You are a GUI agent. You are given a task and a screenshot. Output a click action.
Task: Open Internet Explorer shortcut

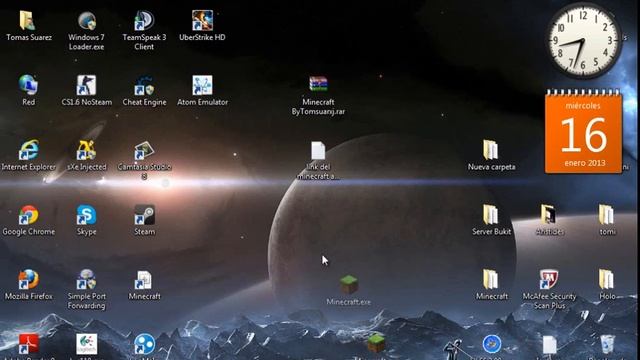(28, 150)
